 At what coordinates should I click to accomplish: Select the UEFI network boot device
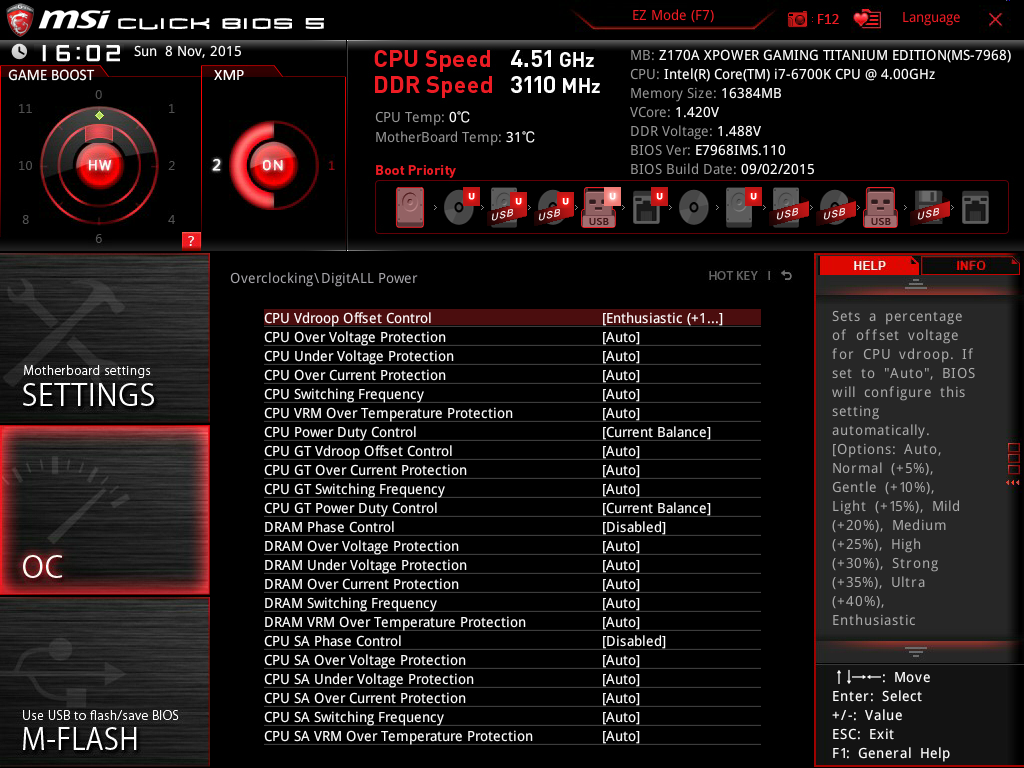pyautogui.click(x=648, y=207)
